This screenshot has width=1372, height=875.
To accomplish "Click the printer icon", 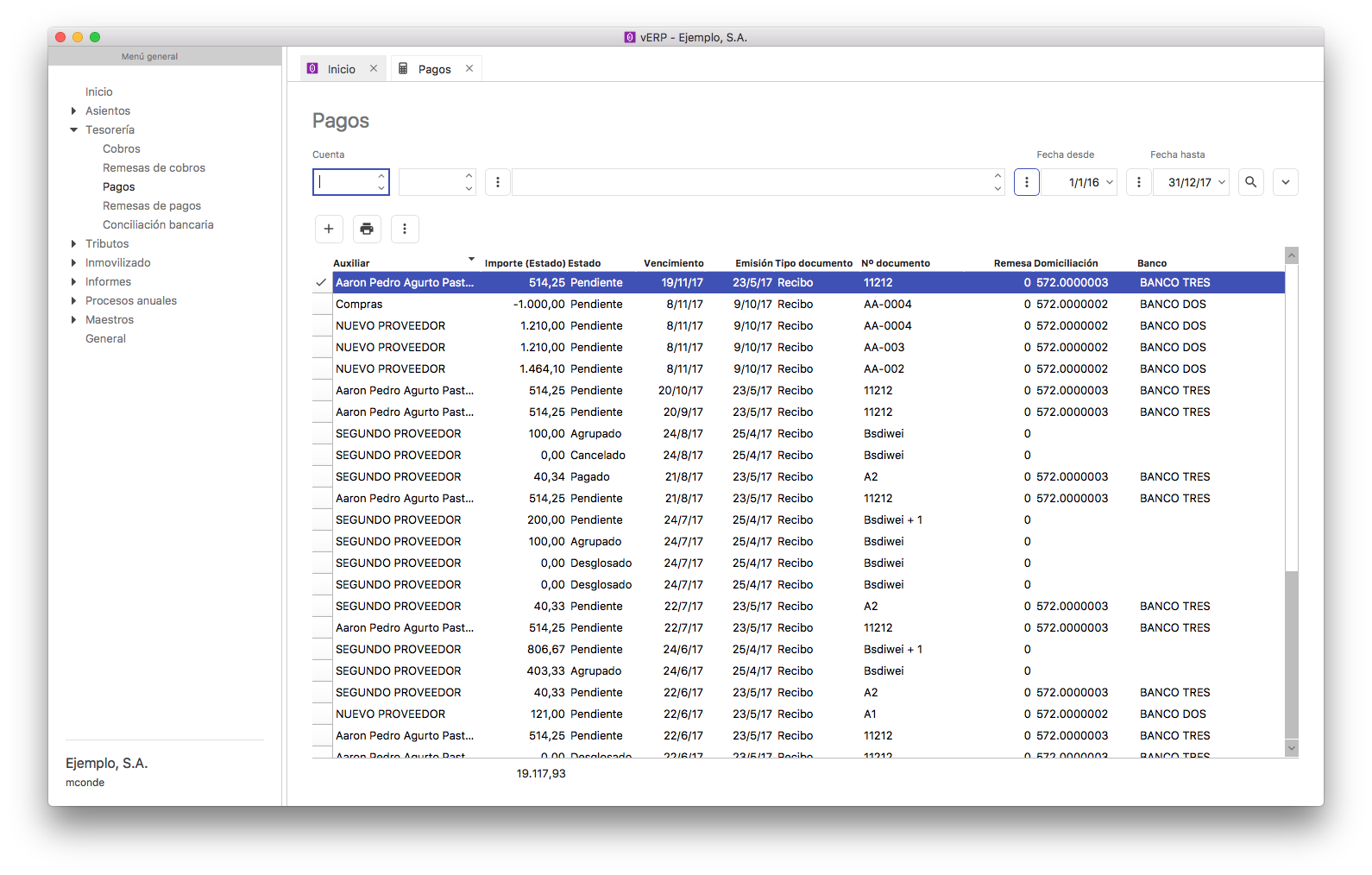I will coord(367,229).
